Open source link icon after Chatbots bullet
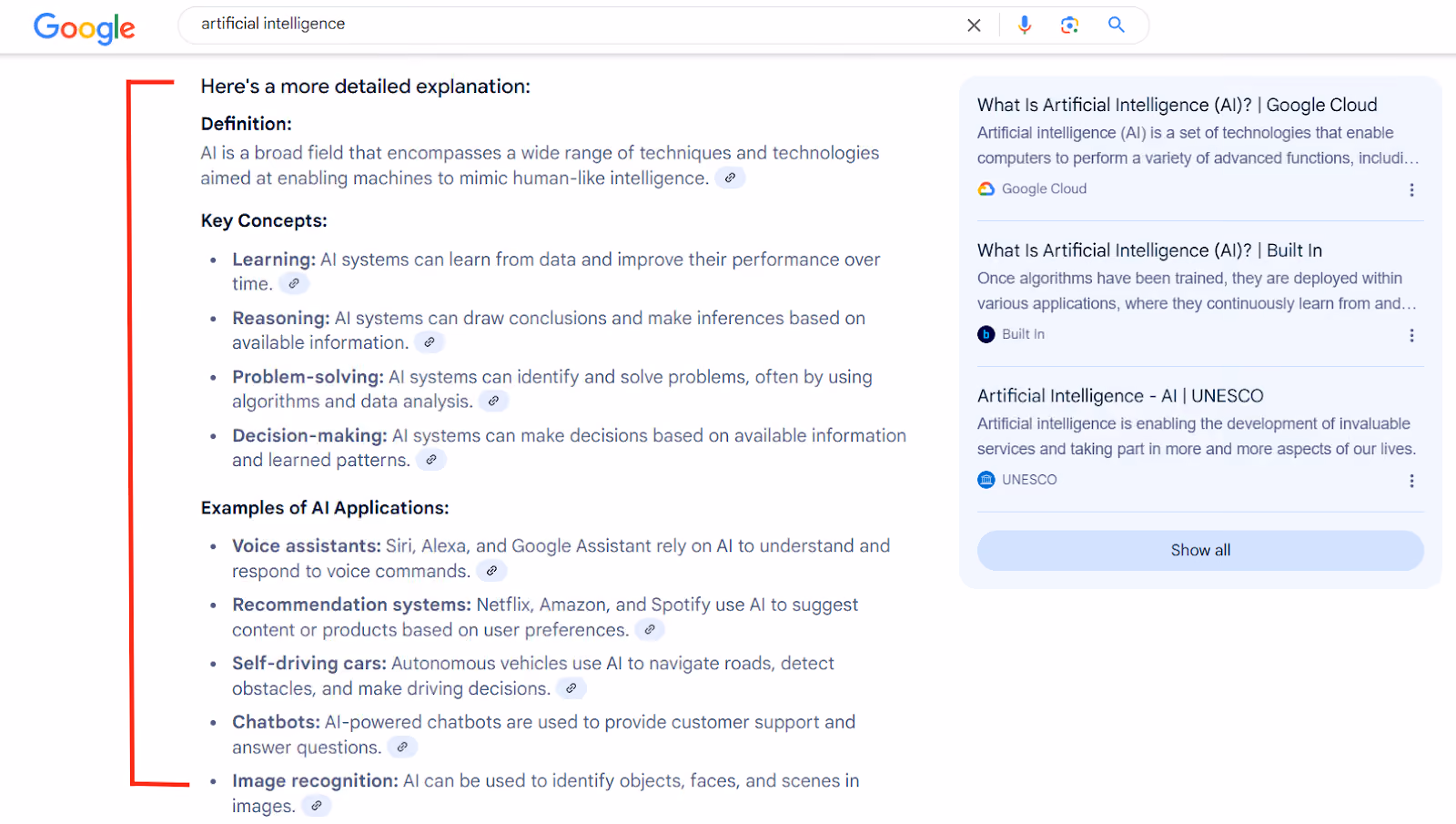The width and height of the screenshot is (1456, 824). pos(402,748)
